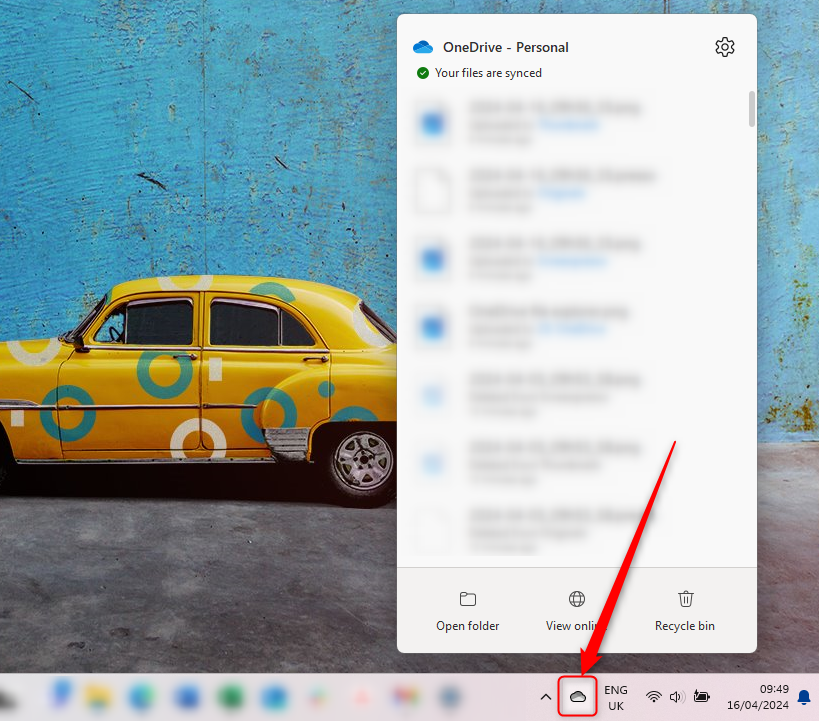Expand hidden icons with the tray chevron
The width and height of the screenshot is (819, 721).
tap(545, 696)
